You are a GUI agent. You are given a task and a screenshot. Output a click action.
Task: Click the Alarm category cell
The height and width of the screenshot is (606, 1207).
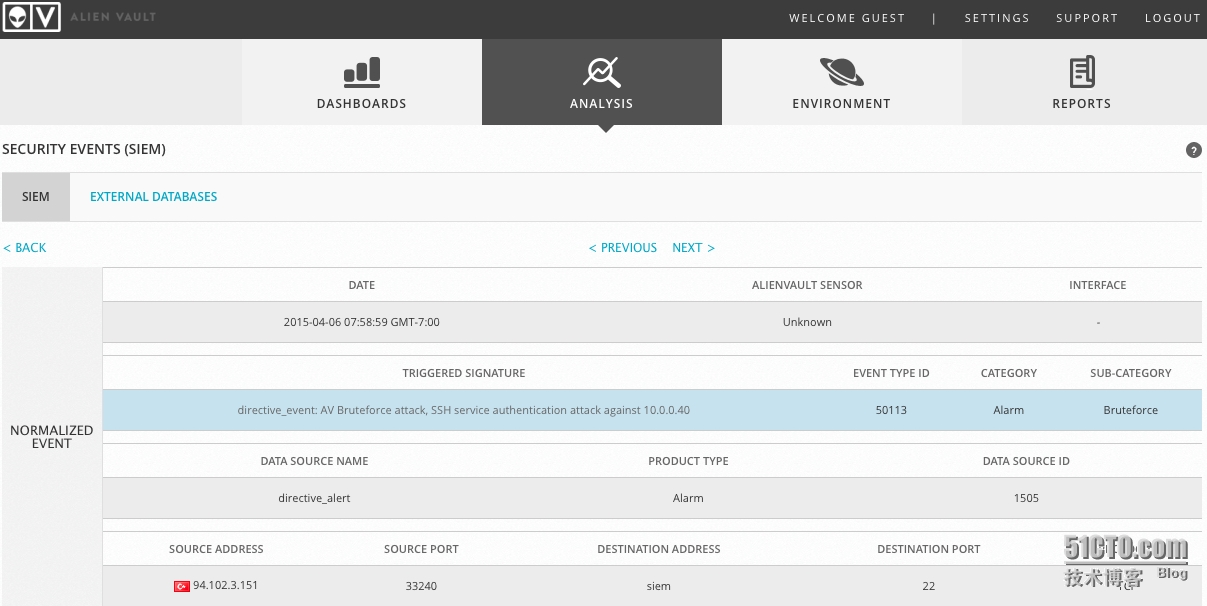pos(1008,410)
